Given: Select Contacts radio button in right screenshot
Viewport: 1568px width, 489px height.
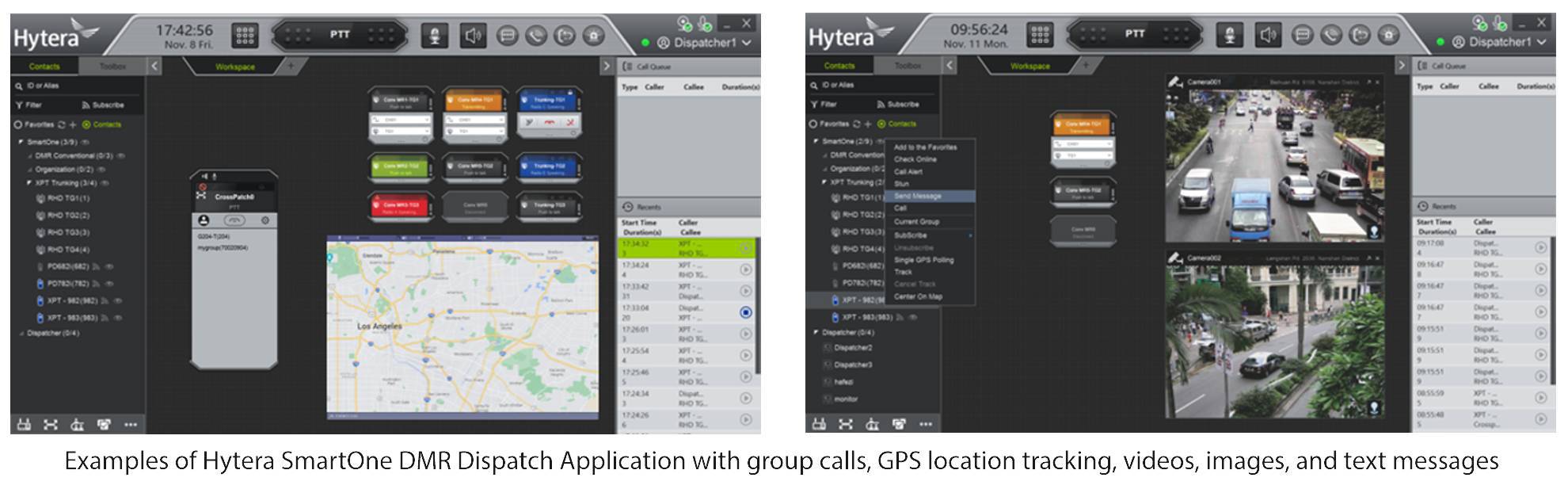Looking at the screenshot, I should tap(882, 124).
